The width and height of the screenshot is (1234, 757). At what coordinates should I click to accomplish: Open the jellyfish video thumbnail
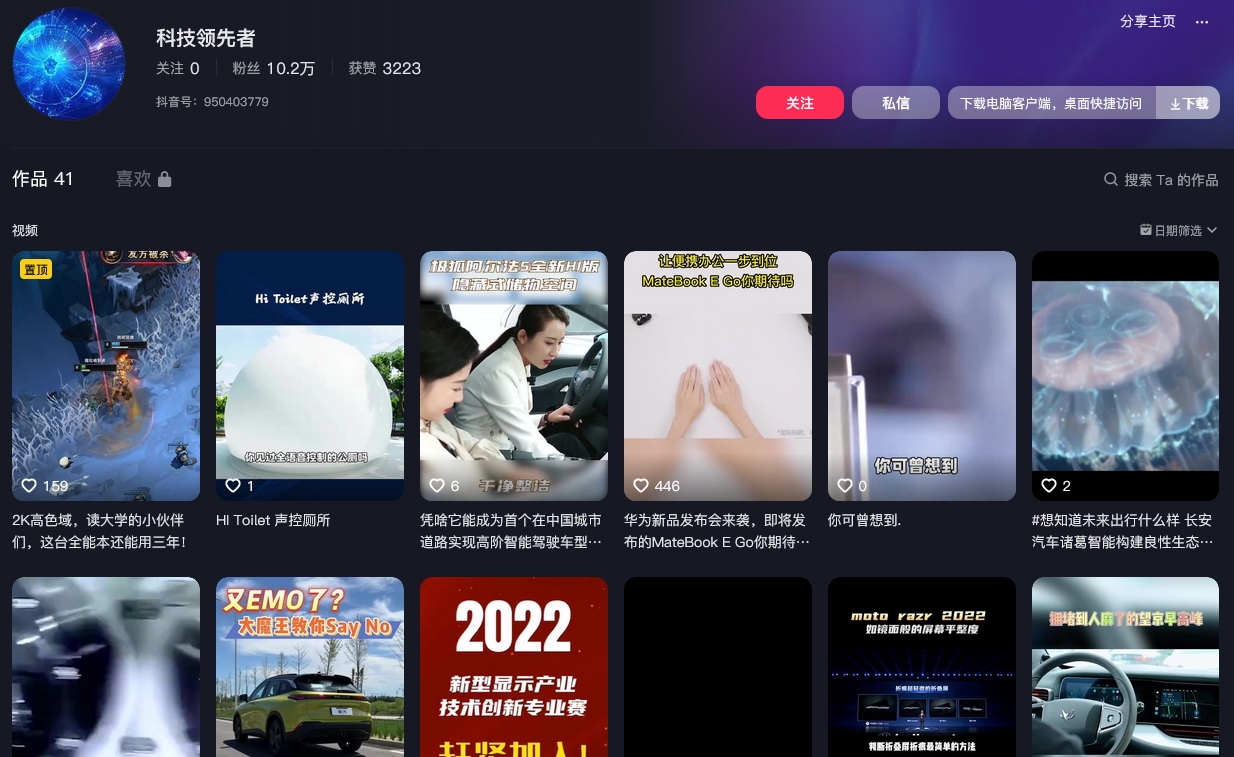point(1126,376)
